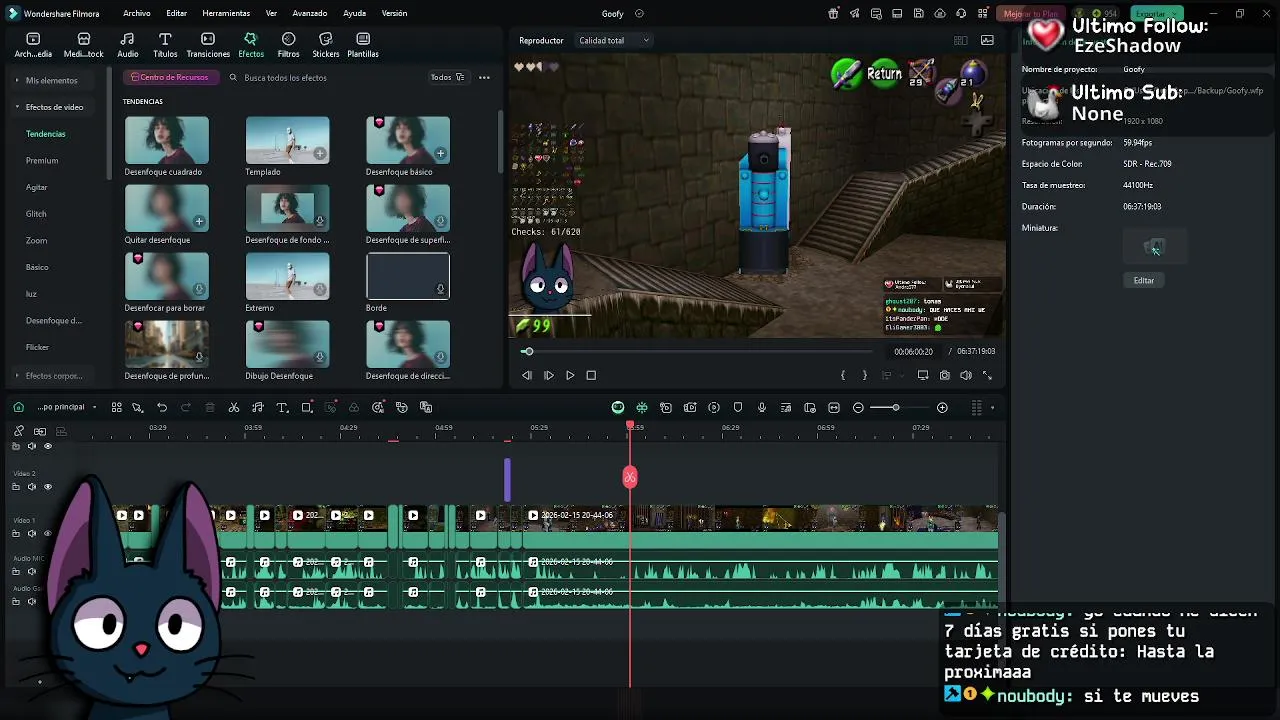
Task: Click the mark-out bracket icon
Action: pos(864,375)
